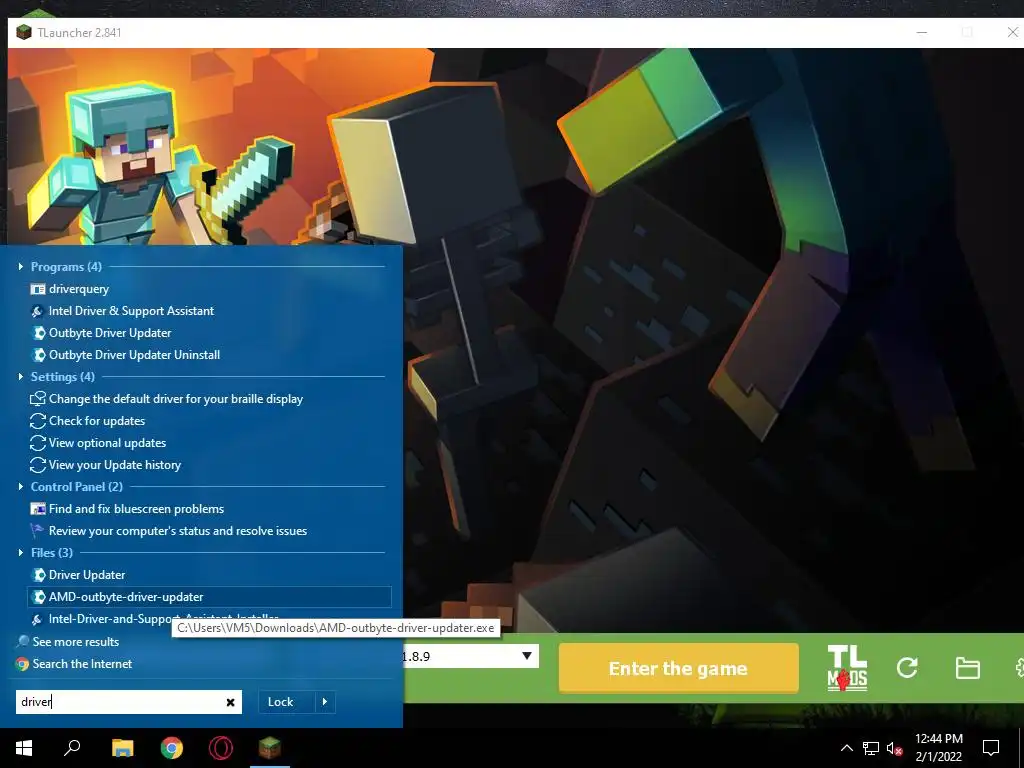This screenshot has width=1024, height=768.
Task: Click the muted volume tray icon
Action: click(x=895, y=748)
